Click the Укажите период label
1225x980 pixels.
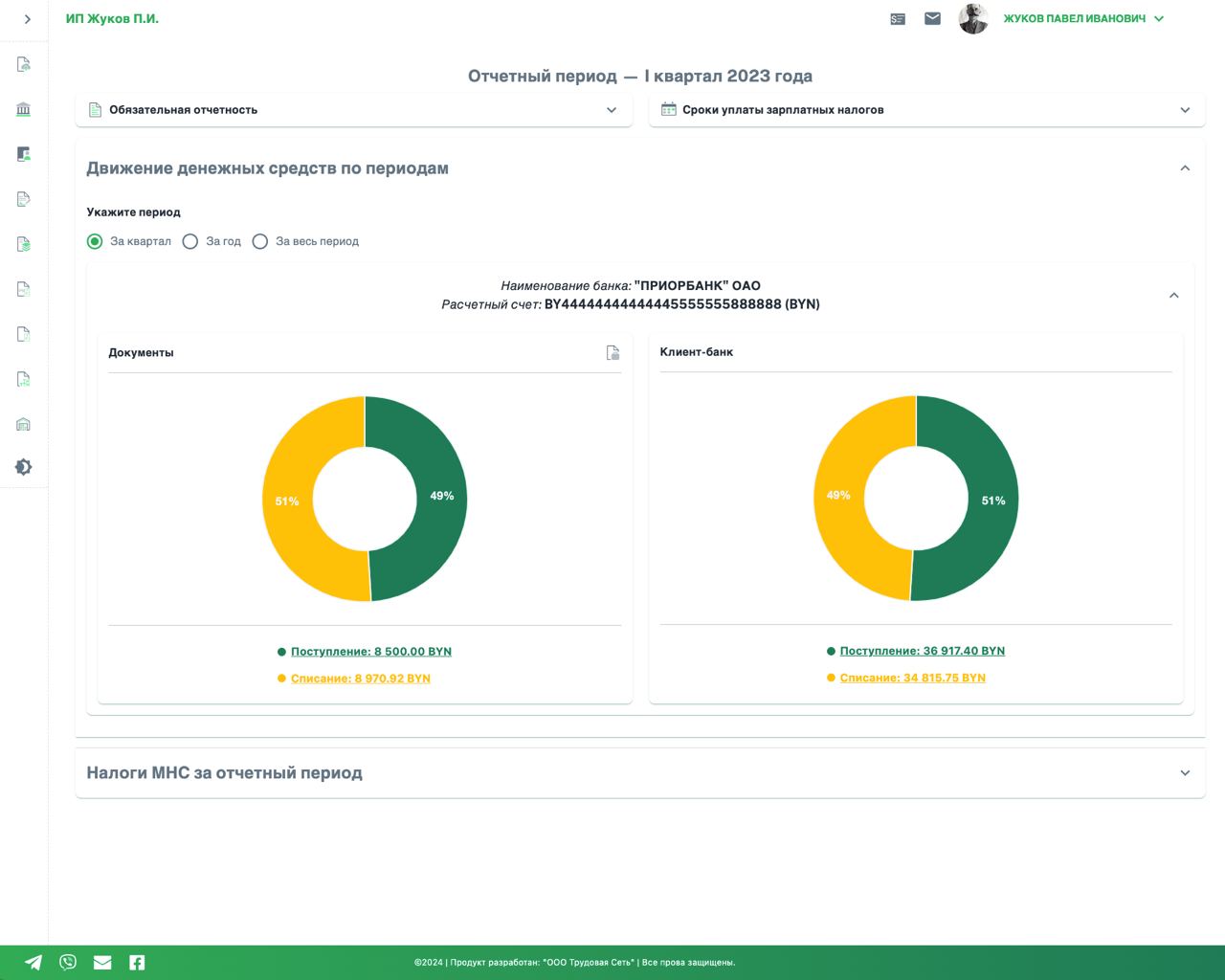click(133, 212)
